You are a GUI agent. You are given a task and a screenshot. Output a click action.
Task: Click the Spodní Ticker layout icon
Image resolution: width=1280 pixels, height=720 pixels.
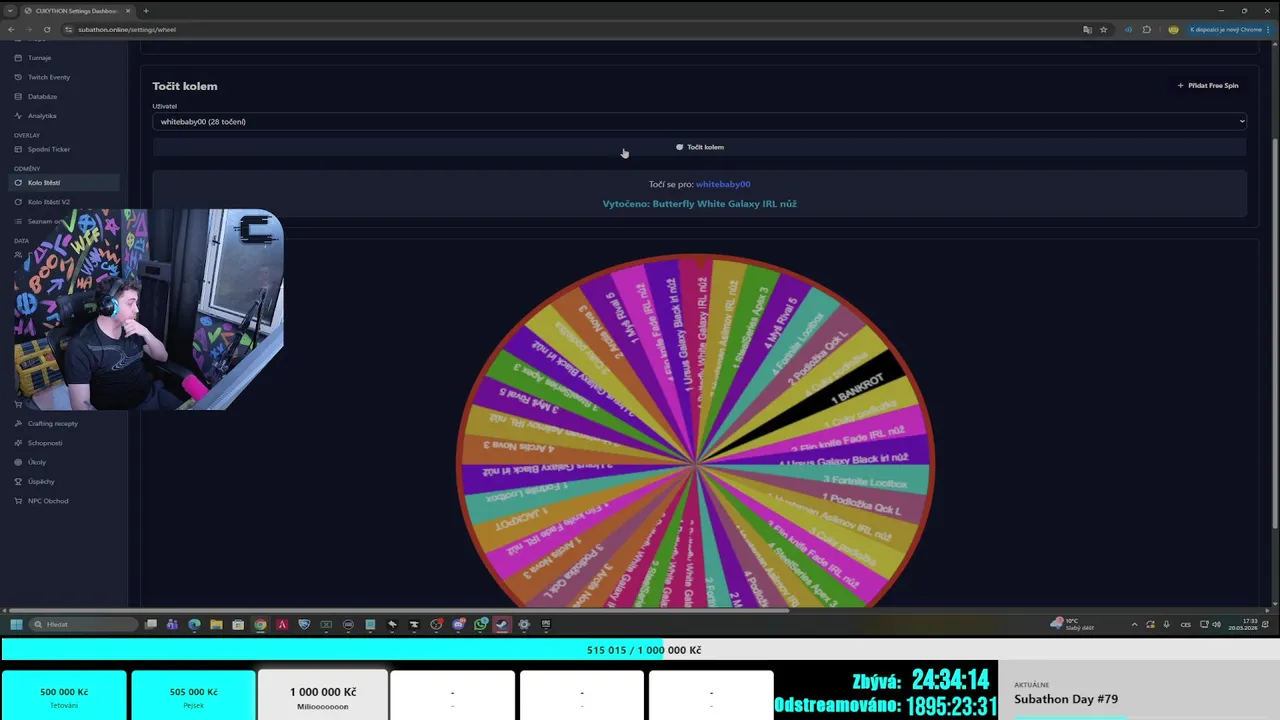coord(18,149)
